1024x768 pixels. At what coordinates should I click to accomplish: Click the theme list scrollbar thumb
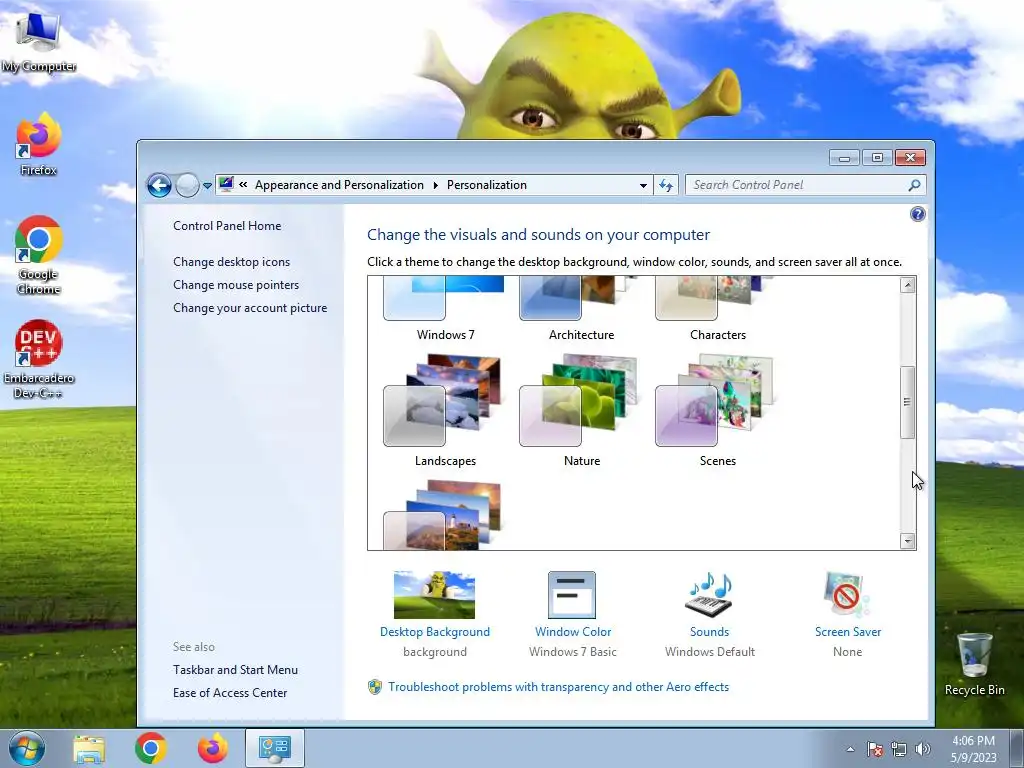point(907,402)
